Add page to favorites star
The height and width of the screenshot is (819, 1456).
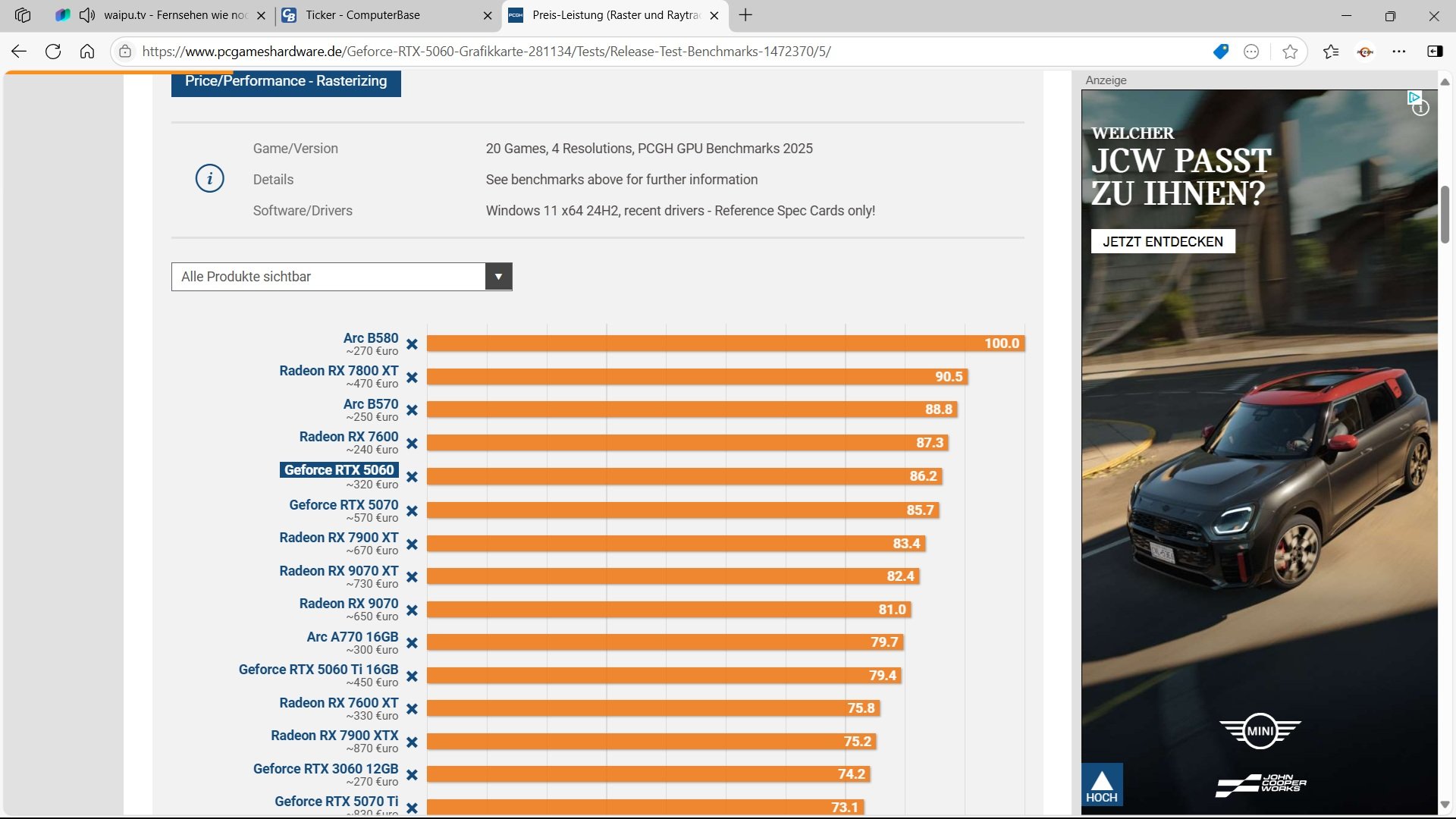[x=1290, y=52]
